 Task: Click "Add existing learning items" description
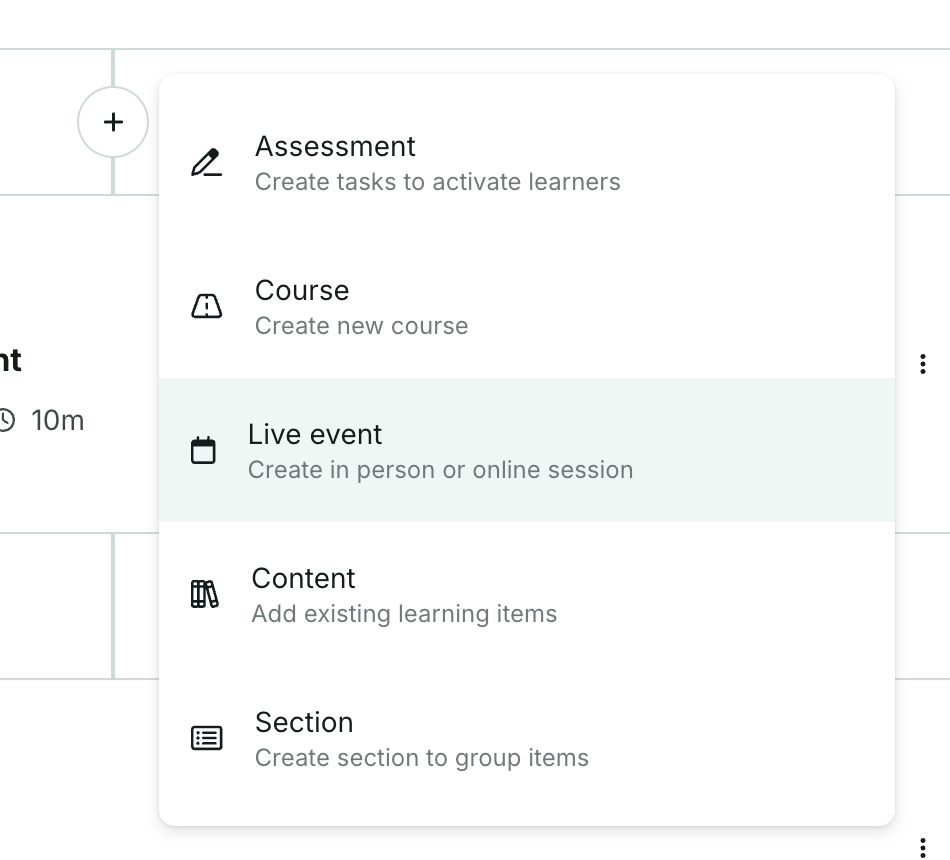[x=404, y=614]
